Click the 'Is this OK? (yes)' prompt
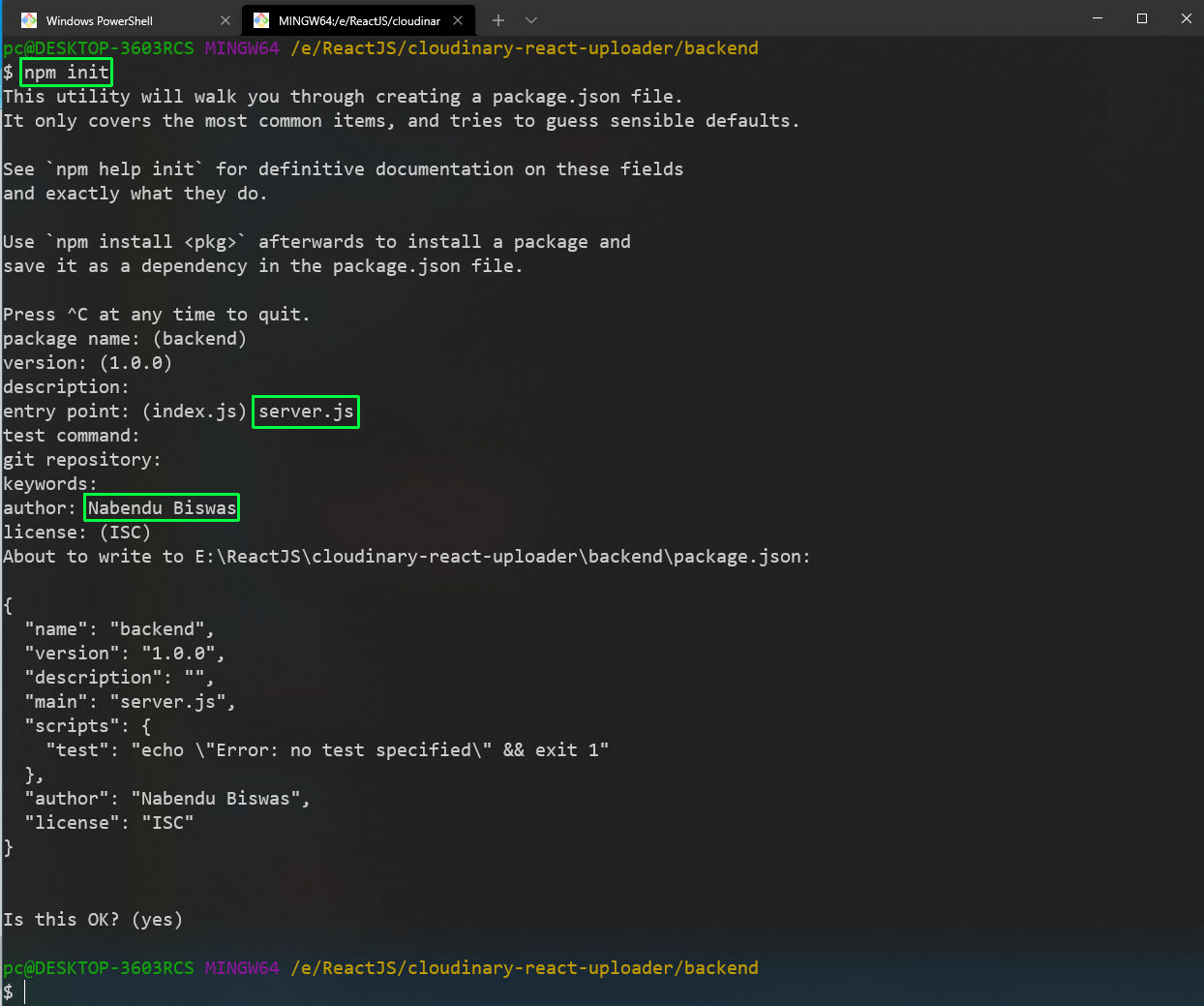 click(x=93, y=920)
